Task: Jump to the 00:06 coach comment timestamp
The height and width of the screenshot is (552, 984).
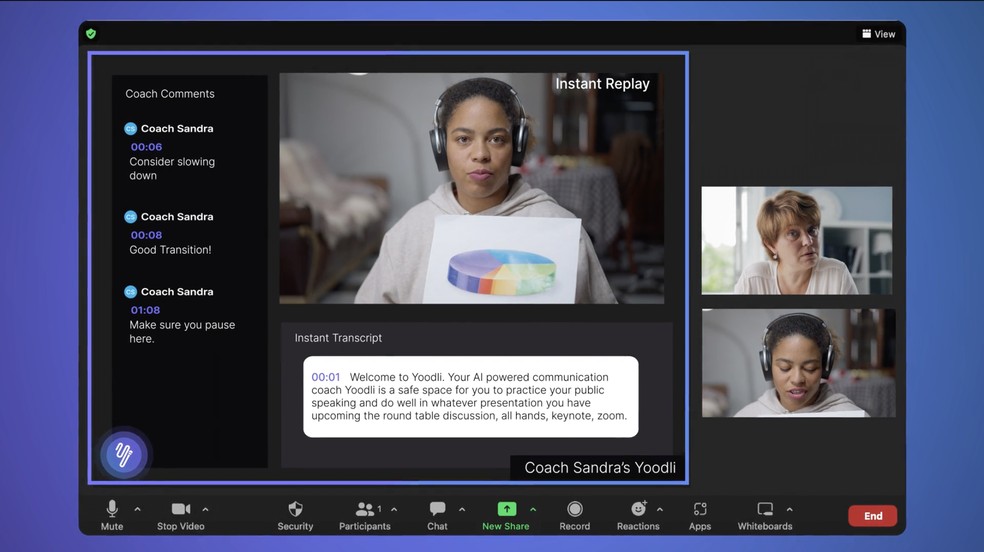Action: pyautogui.click(x=146, y=147)
